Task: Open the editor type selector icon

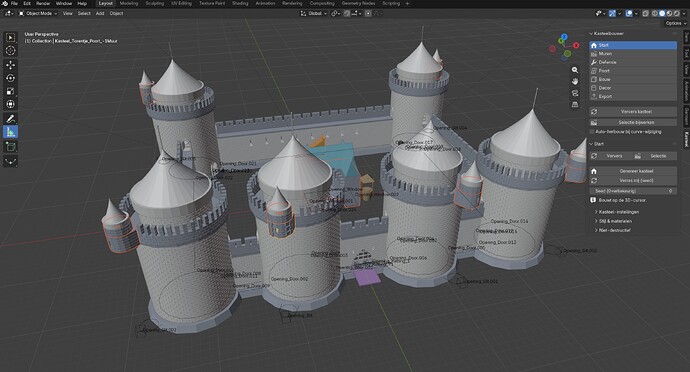Action: (x=9, y=14)
